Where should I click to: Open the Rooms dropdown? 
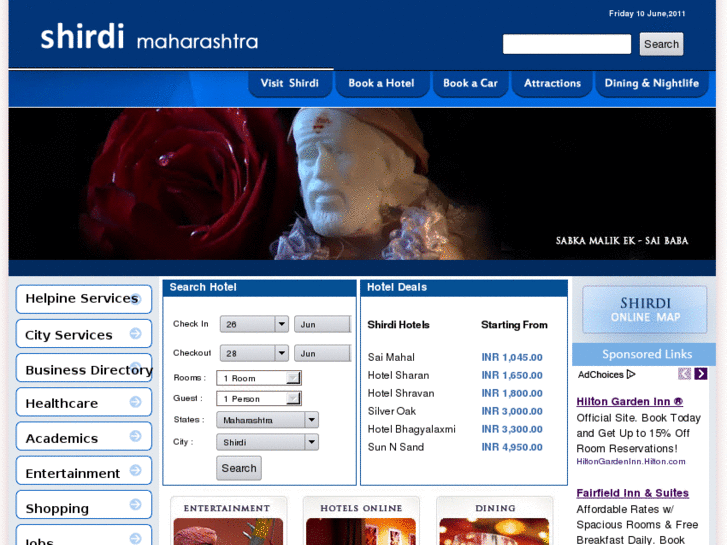259,378
